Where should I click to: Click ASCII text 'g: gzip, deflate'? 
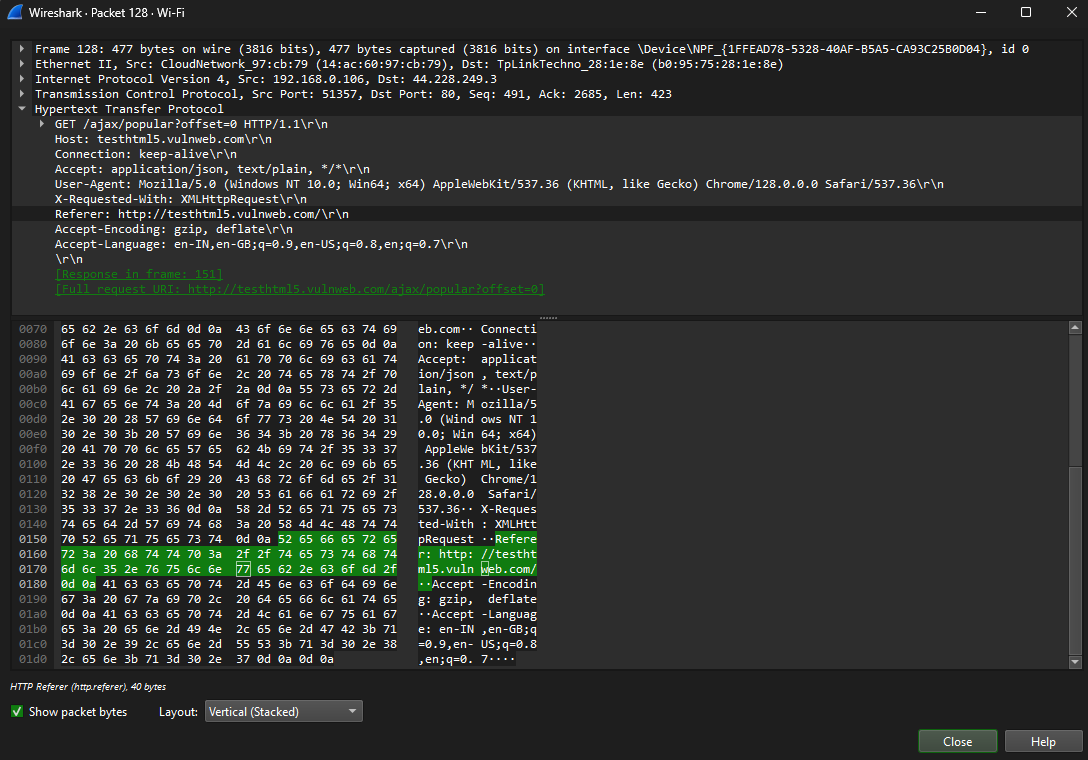click(477, 599)
